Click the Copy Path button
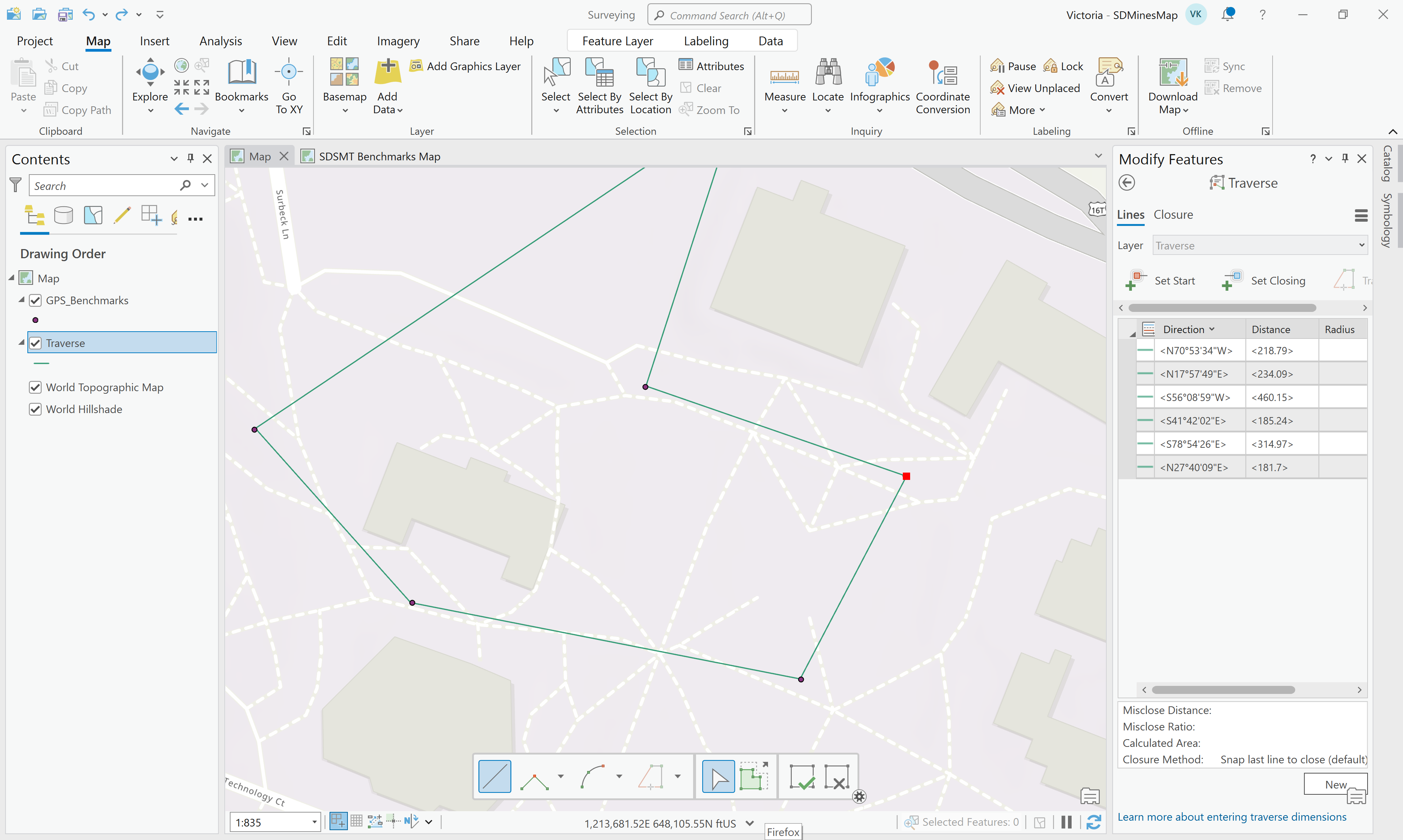Screen dimensions: 1403x840 pyautogui.click(x=77, y=110)
